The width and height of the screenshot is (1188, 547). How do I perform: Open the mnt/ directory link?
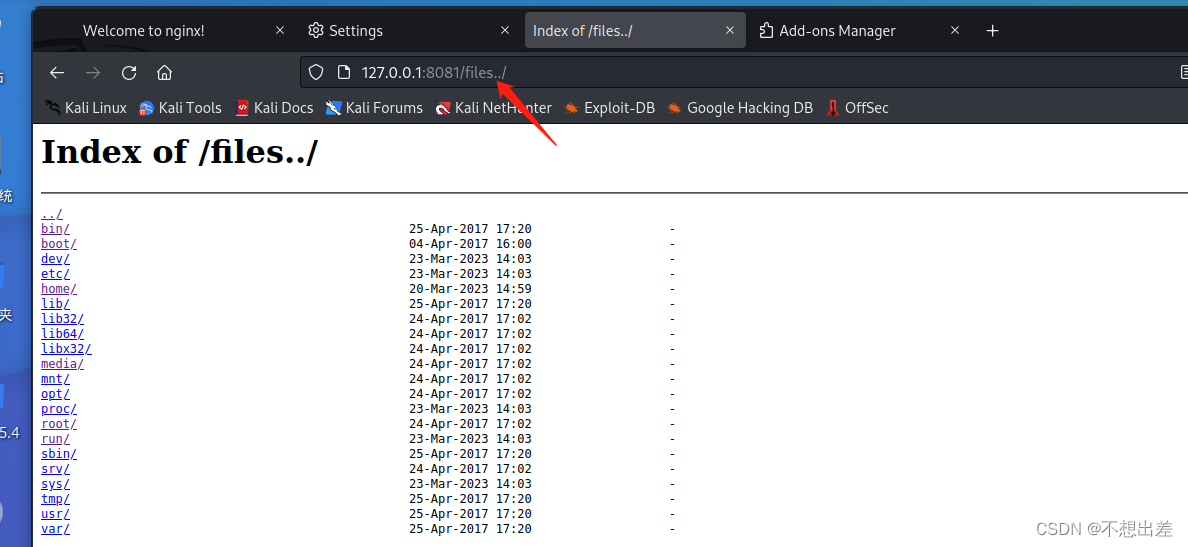click(x=55, y=379)
